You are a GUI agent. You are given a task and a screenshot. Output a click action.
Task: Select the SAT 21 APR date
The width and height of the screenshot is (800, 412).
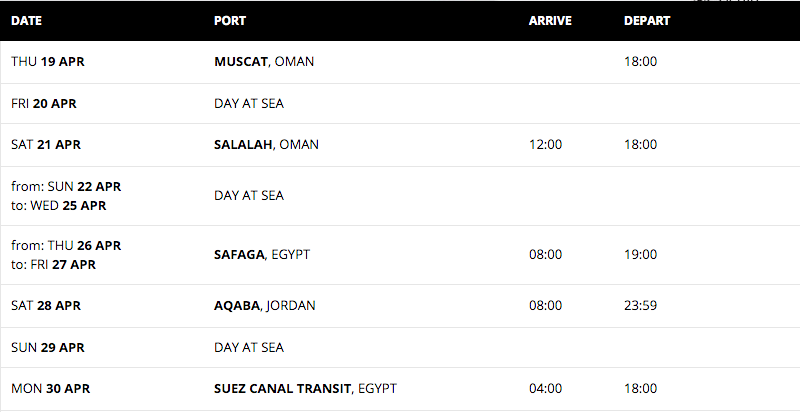[x=46, y=145]
